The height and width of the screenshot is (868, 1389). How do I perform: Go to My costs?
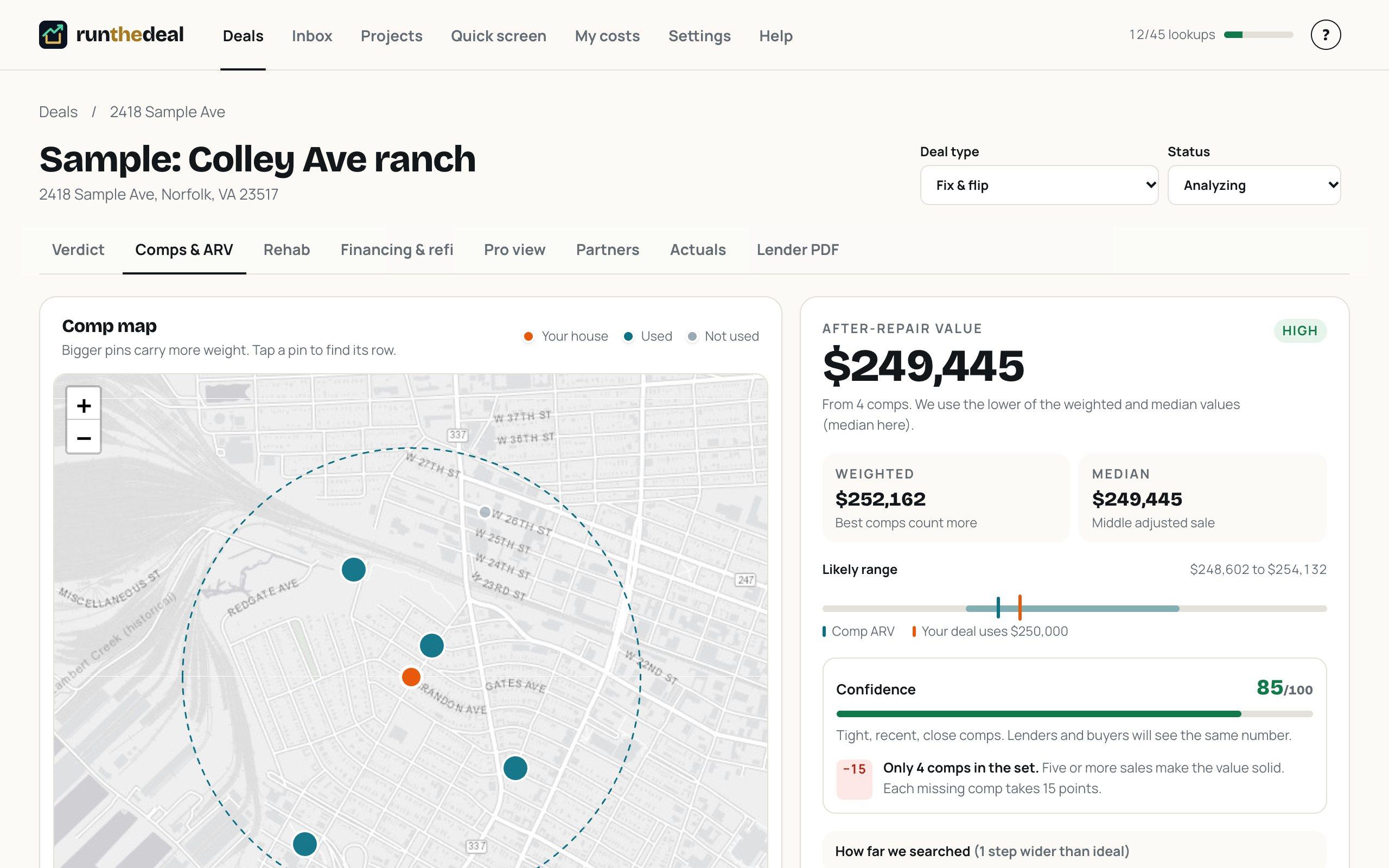607,36
